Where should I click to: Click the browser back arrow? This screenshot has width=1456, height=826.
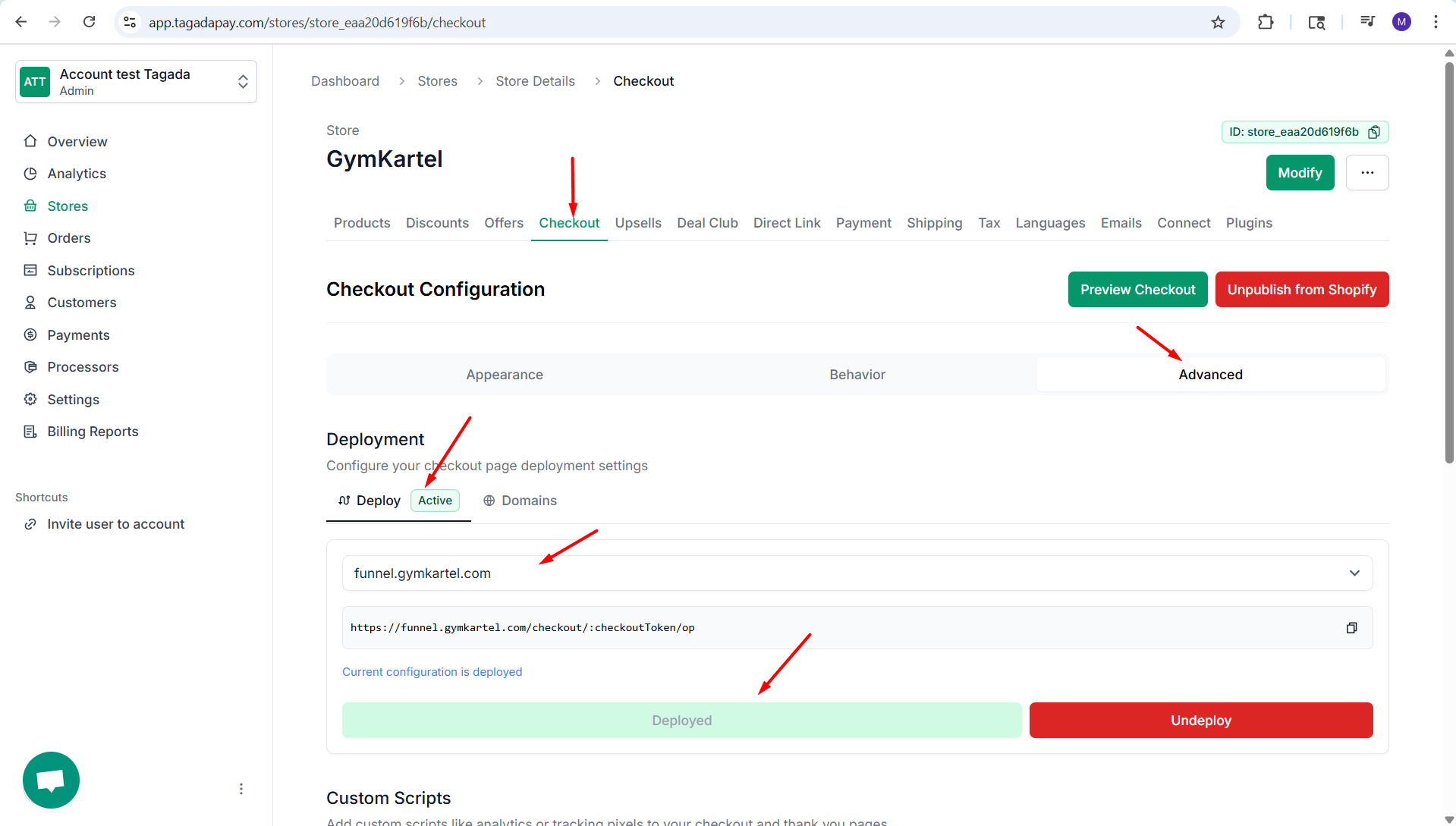pos(21,22)
